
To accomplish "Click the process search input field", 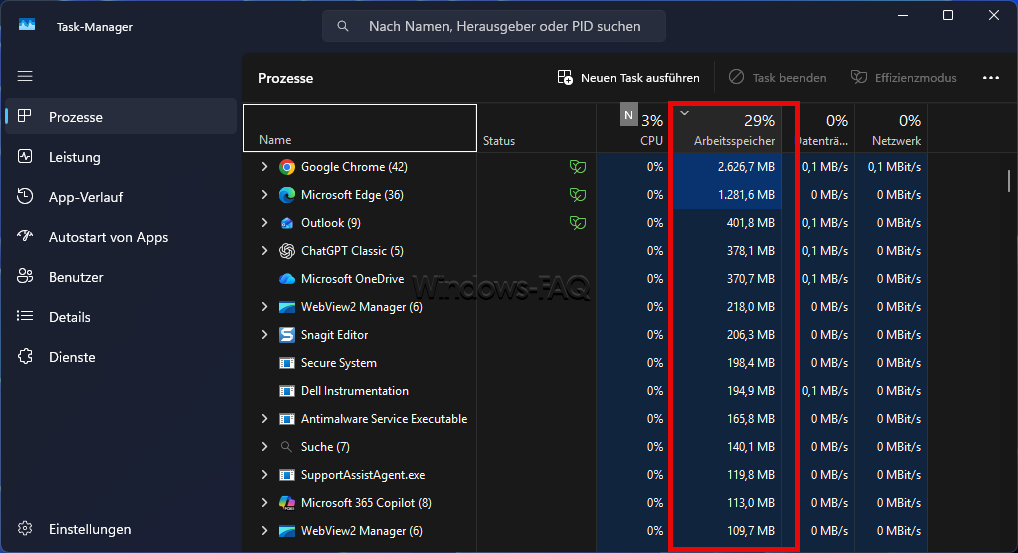I will [494, 26].
